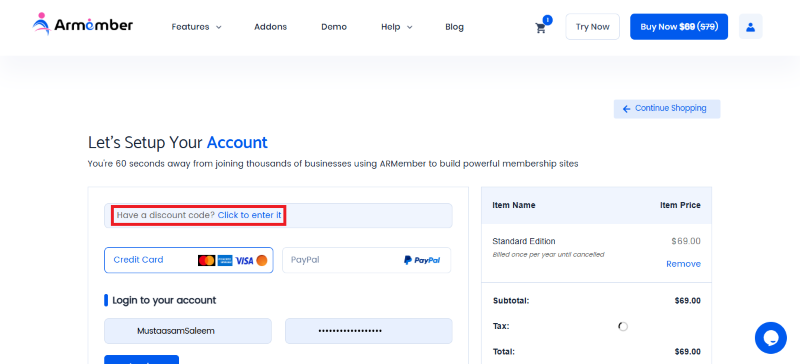The image size is (800, 364).
Task: Focus the username field with MustaasamSaleem
Action: tap(188, 331)
